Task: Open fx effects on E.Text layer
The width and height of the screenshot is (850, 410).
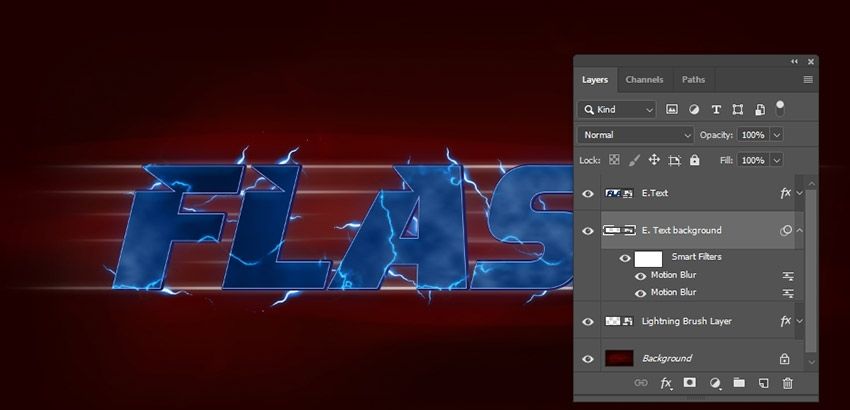Action: (785, 193)
